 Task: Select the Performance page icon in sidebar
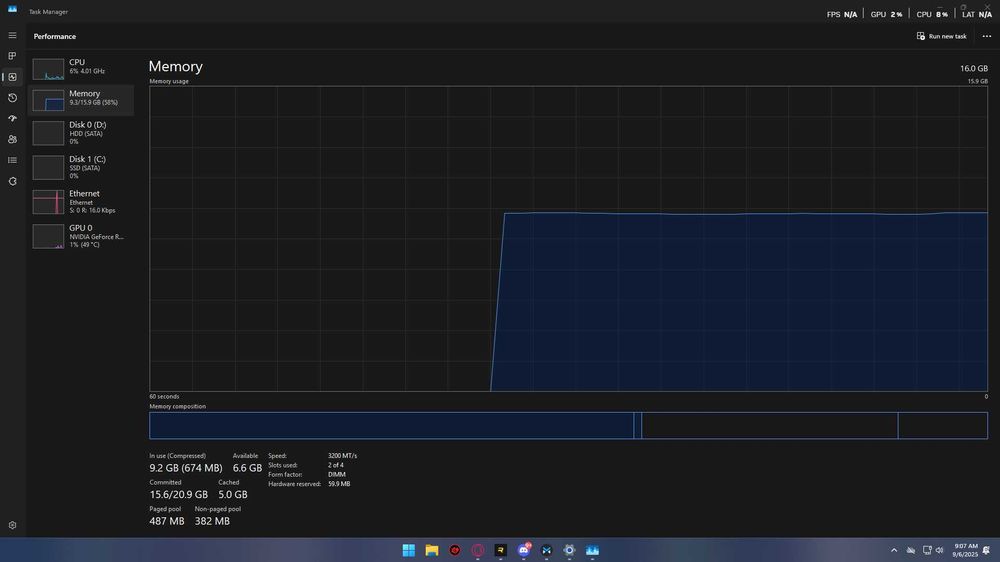[12, 77]
